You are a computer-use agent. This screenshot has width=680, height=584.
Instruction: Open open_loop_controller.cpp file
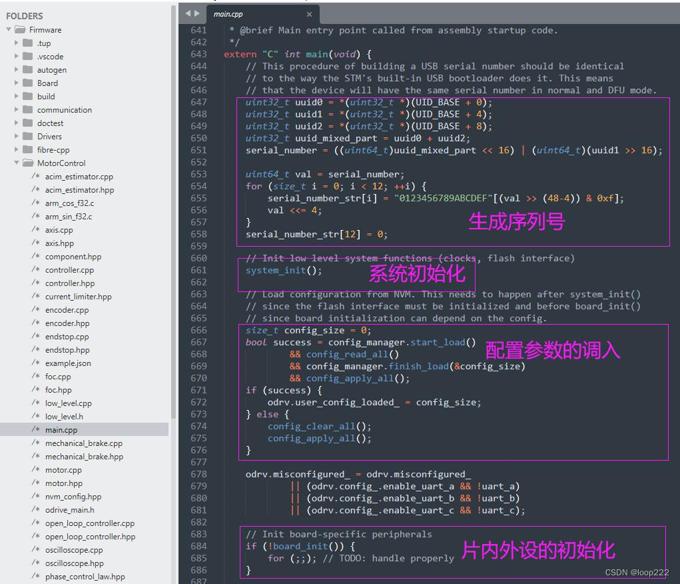point(90,523)
